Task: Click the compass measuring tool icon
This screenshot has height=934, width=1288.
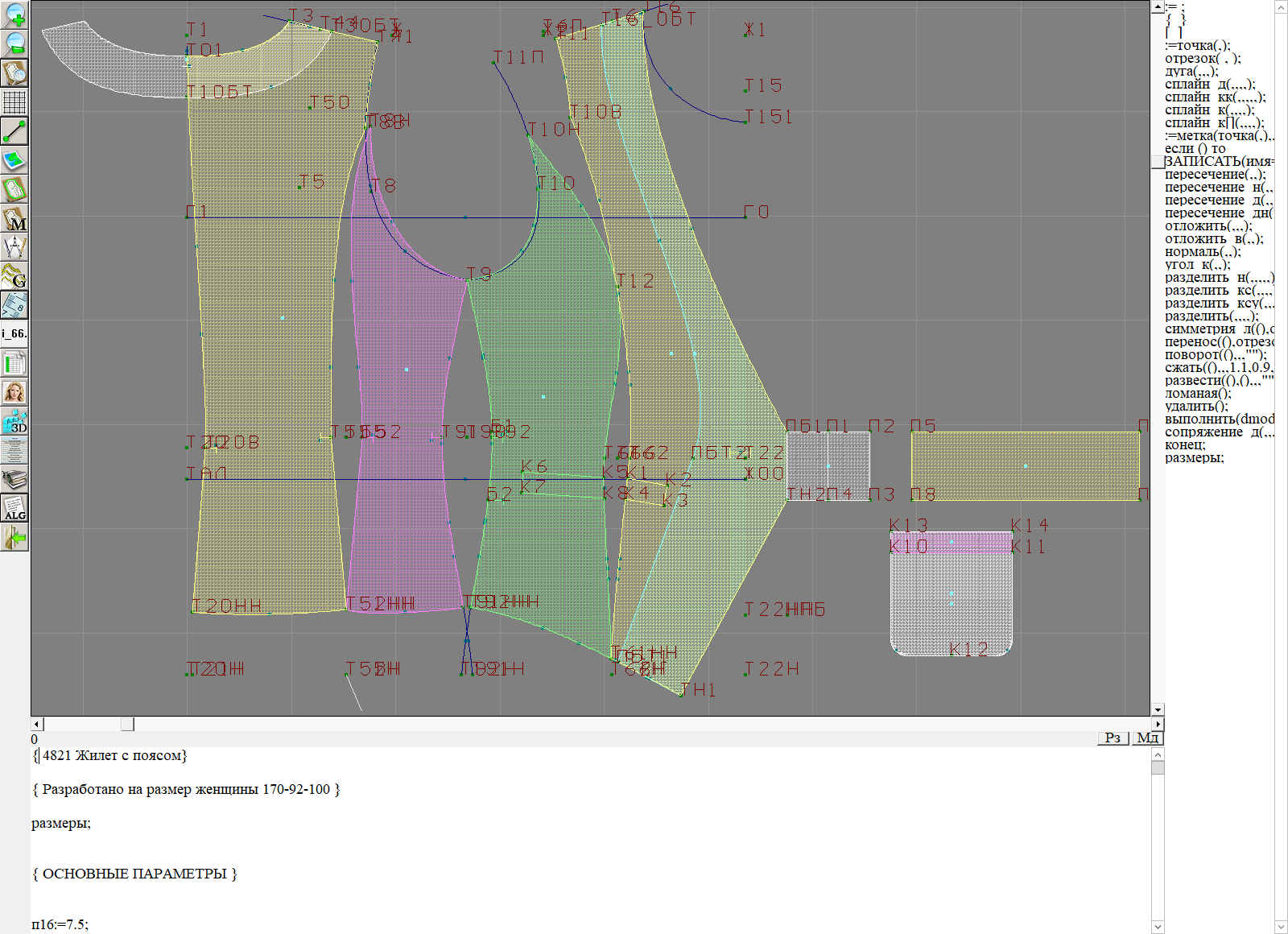Action: click(14, 247)
